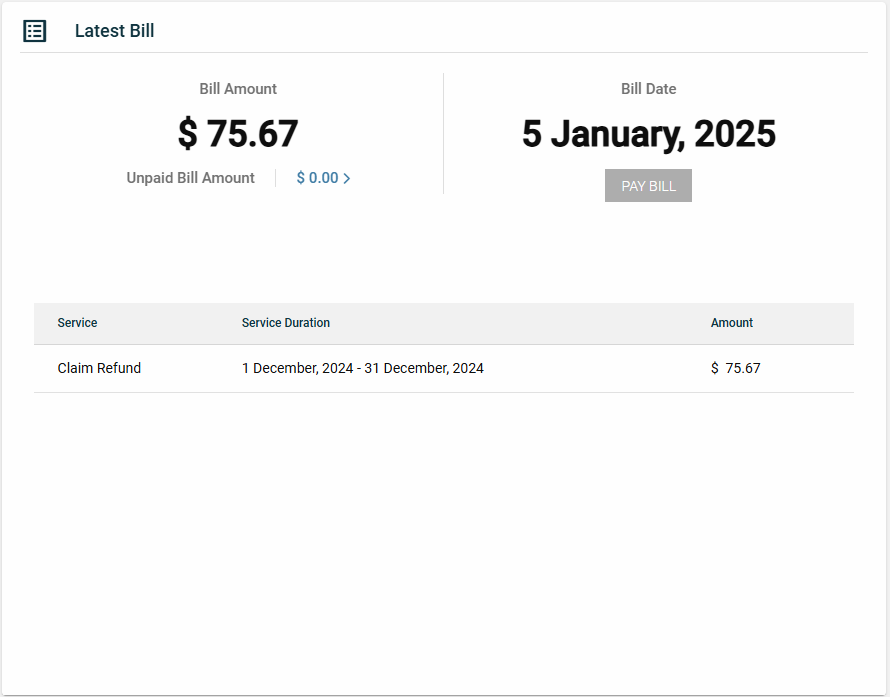The image size is (890, 697).
Task: Sort by the Service Duration column header
Action: click(286, 323)
